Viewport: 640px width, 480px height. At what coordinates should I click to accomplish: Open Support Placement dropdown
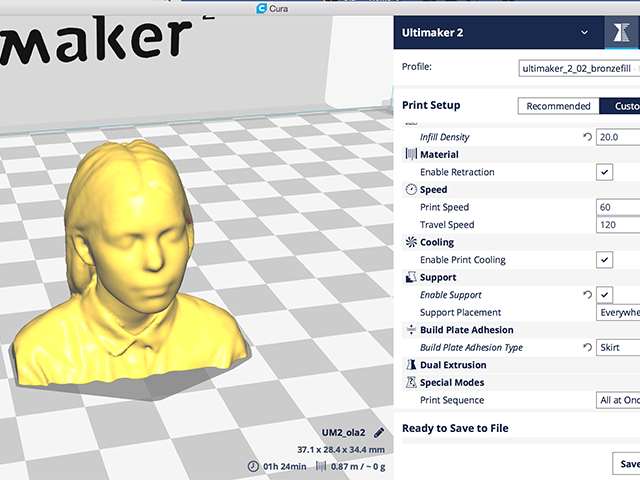coord(618,312)
